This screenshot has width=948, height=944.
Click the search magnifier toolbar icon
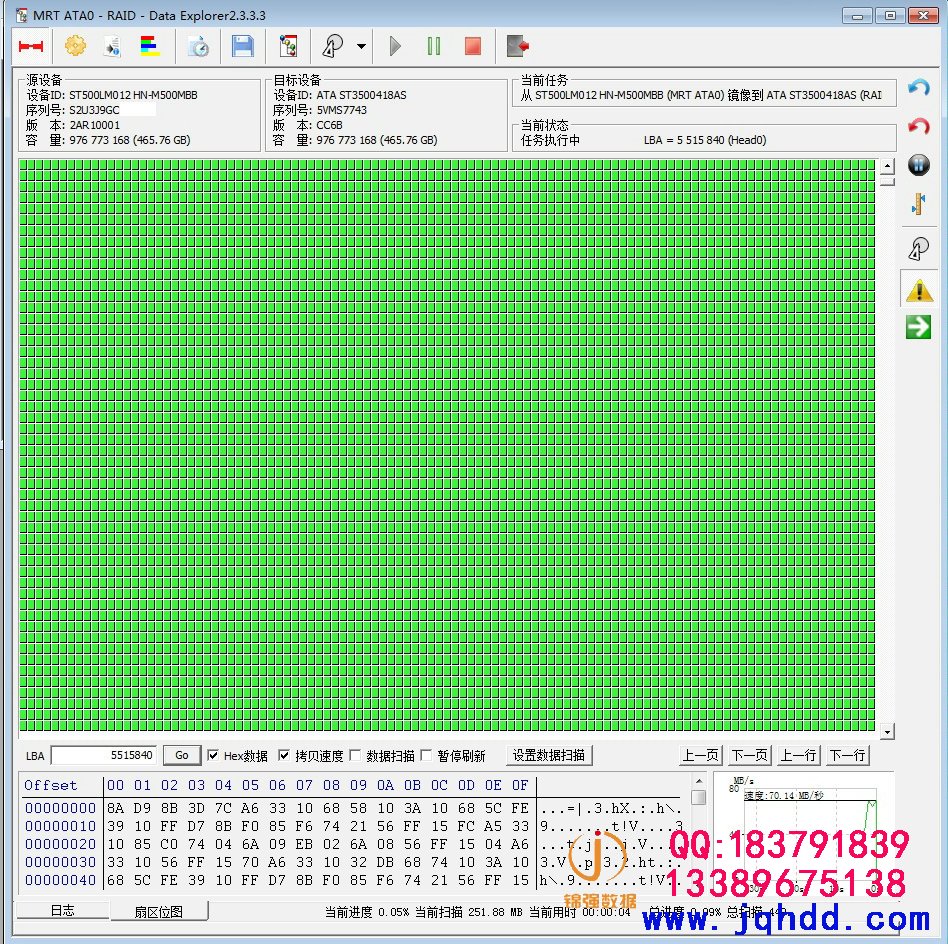click(333, 46)
